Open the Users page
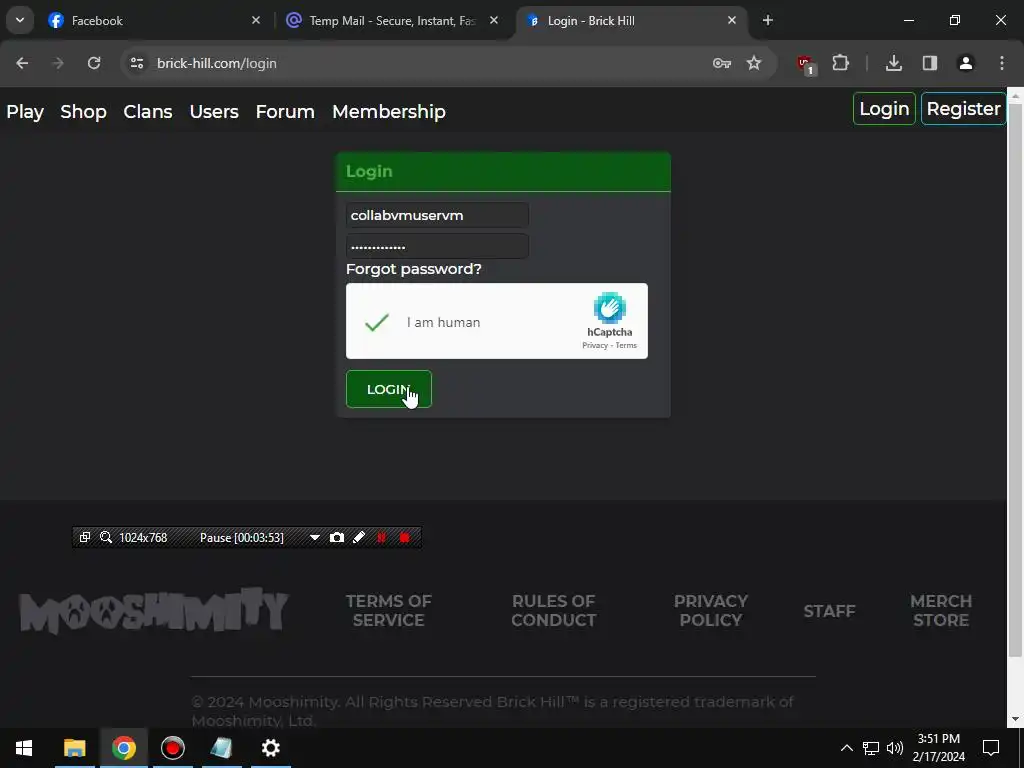Viewport: 1024px width, 768px height. click(214, 112)
